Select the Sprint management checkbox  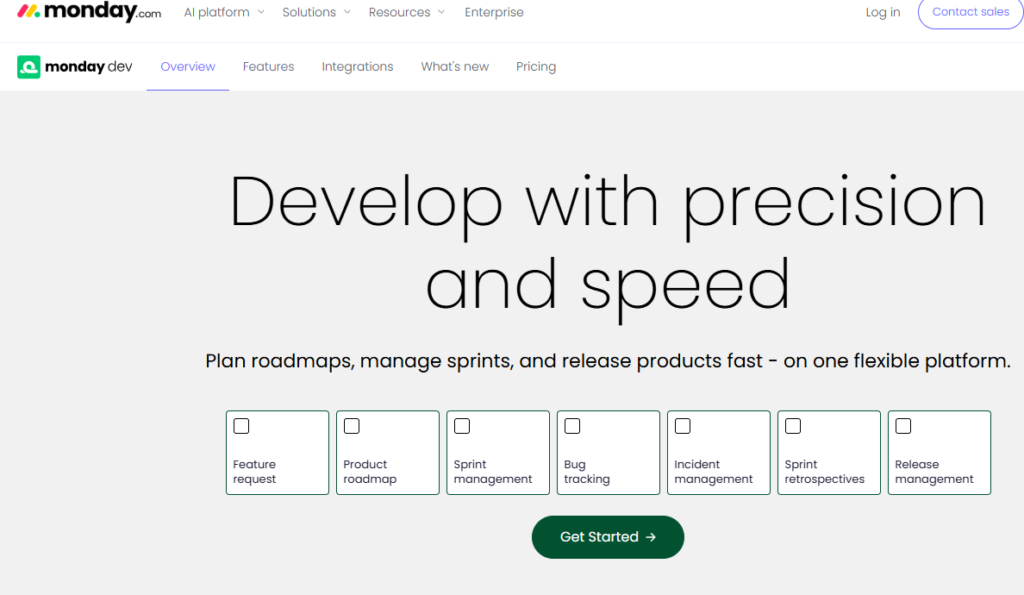coord(462,426)
